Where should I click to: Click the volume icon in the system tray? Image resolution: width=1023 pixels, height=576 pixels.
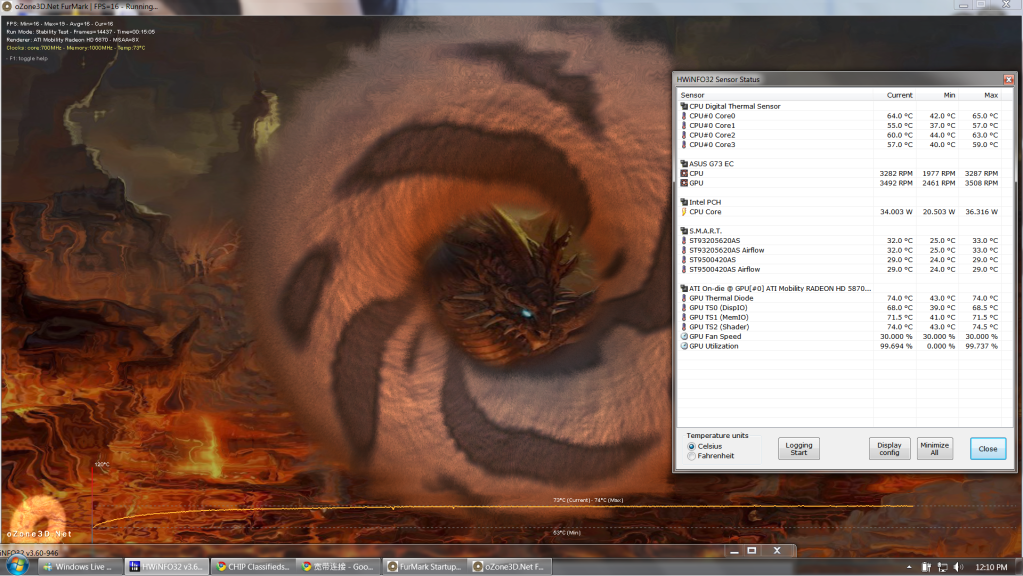point(958,567)
